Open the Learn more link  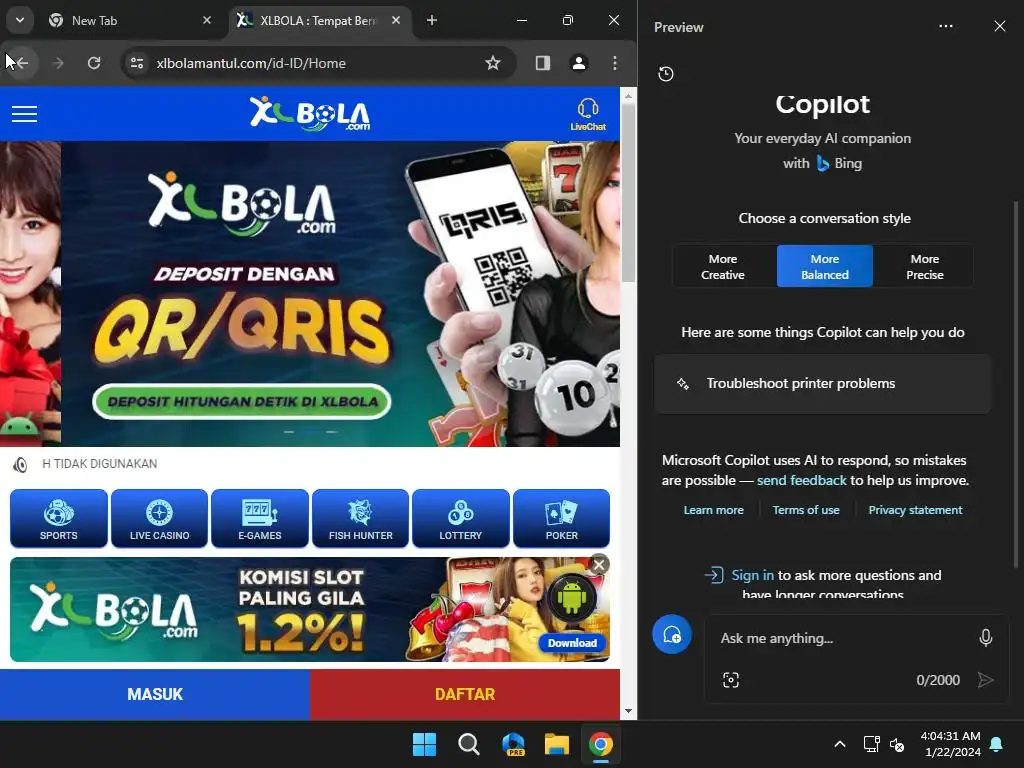(714, 510)
